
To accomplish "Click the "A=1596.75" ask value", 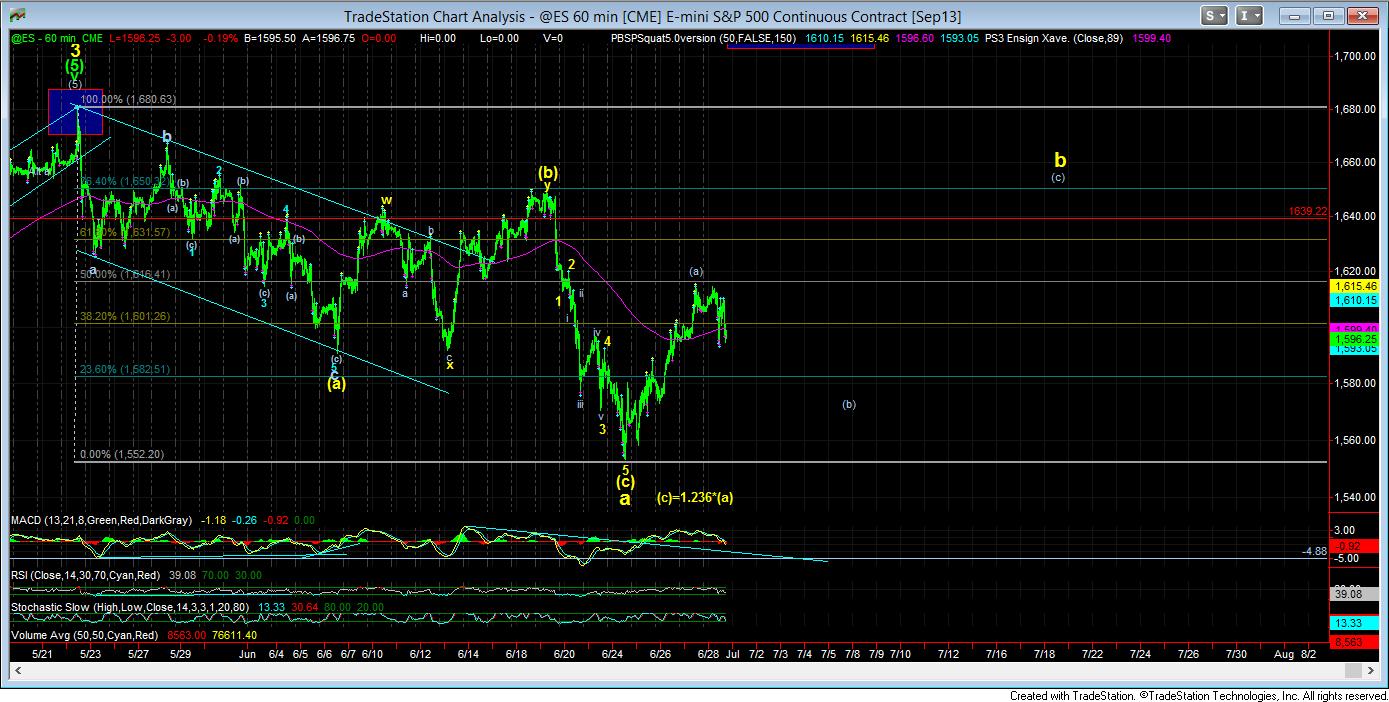I will coord(328,38).
